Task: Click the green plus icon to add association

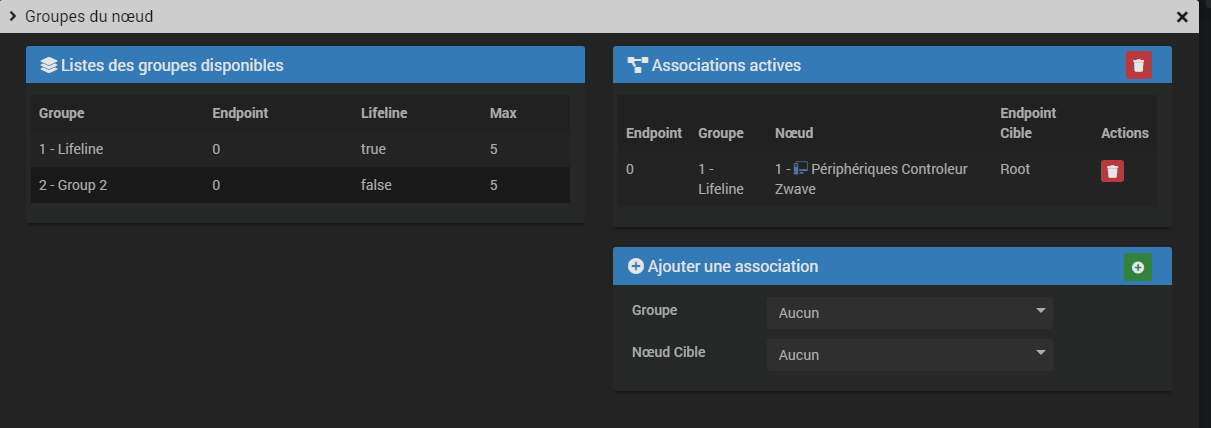Action: click(x=1138, y=267)
